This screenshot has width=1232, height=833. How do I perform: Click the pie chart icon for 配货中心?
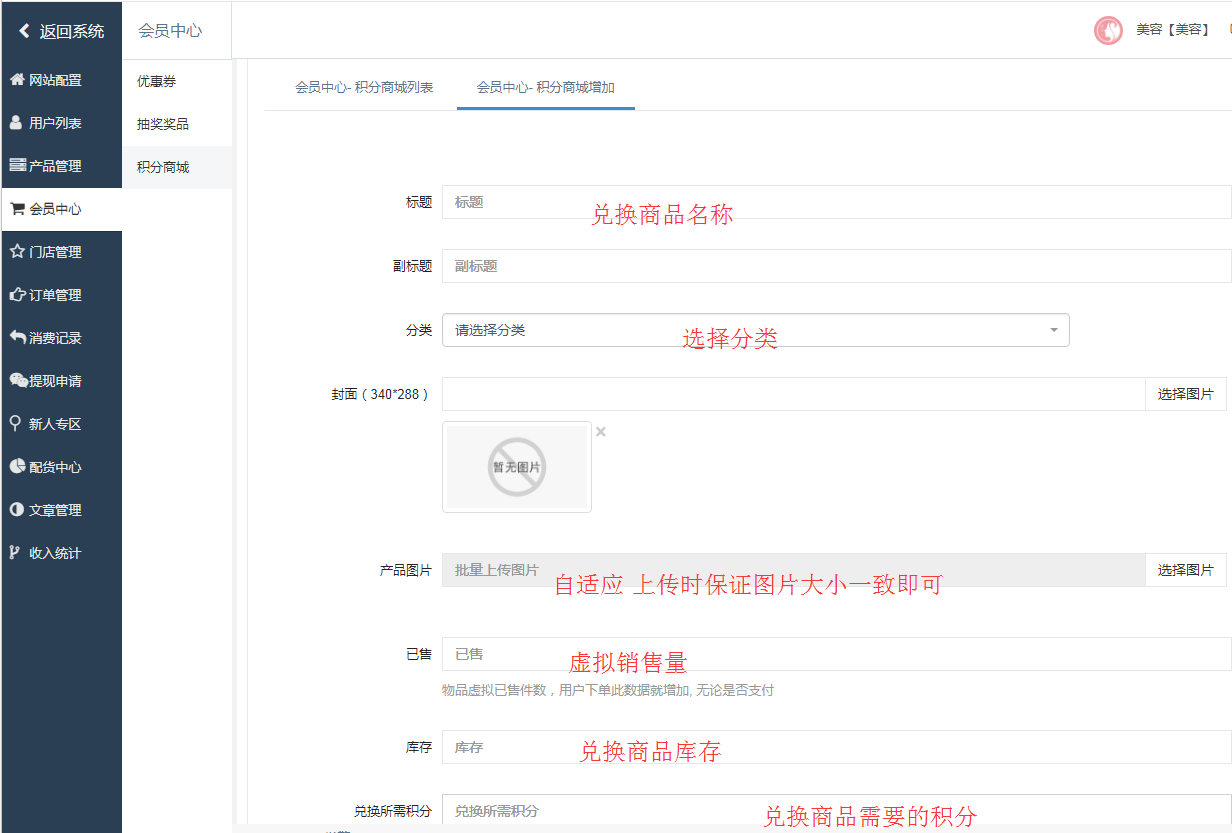pyautogui.click(x=17, y=467)
